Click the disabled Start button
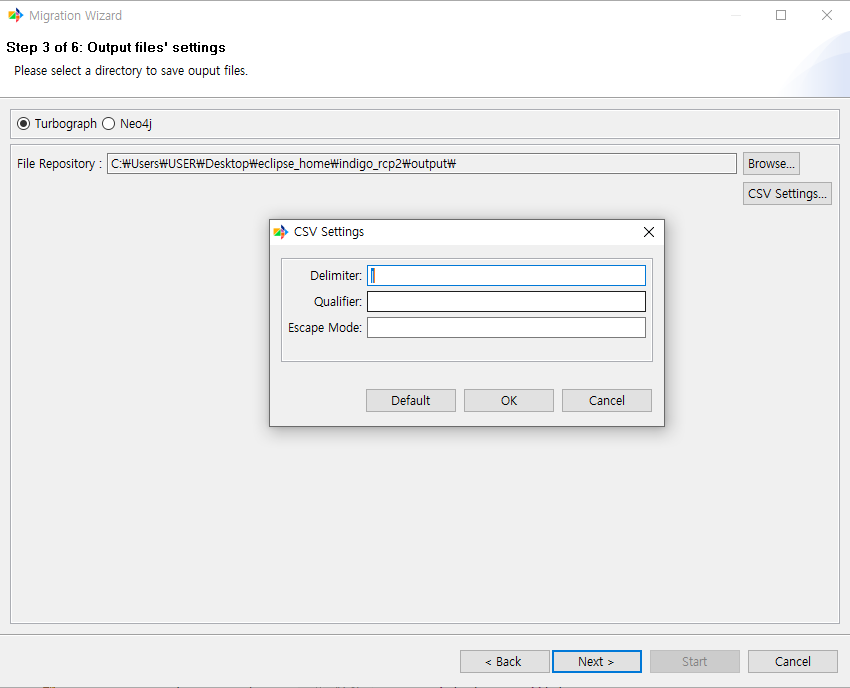The height and width of the screenshot is (688, 850). (x=694, y=661)
